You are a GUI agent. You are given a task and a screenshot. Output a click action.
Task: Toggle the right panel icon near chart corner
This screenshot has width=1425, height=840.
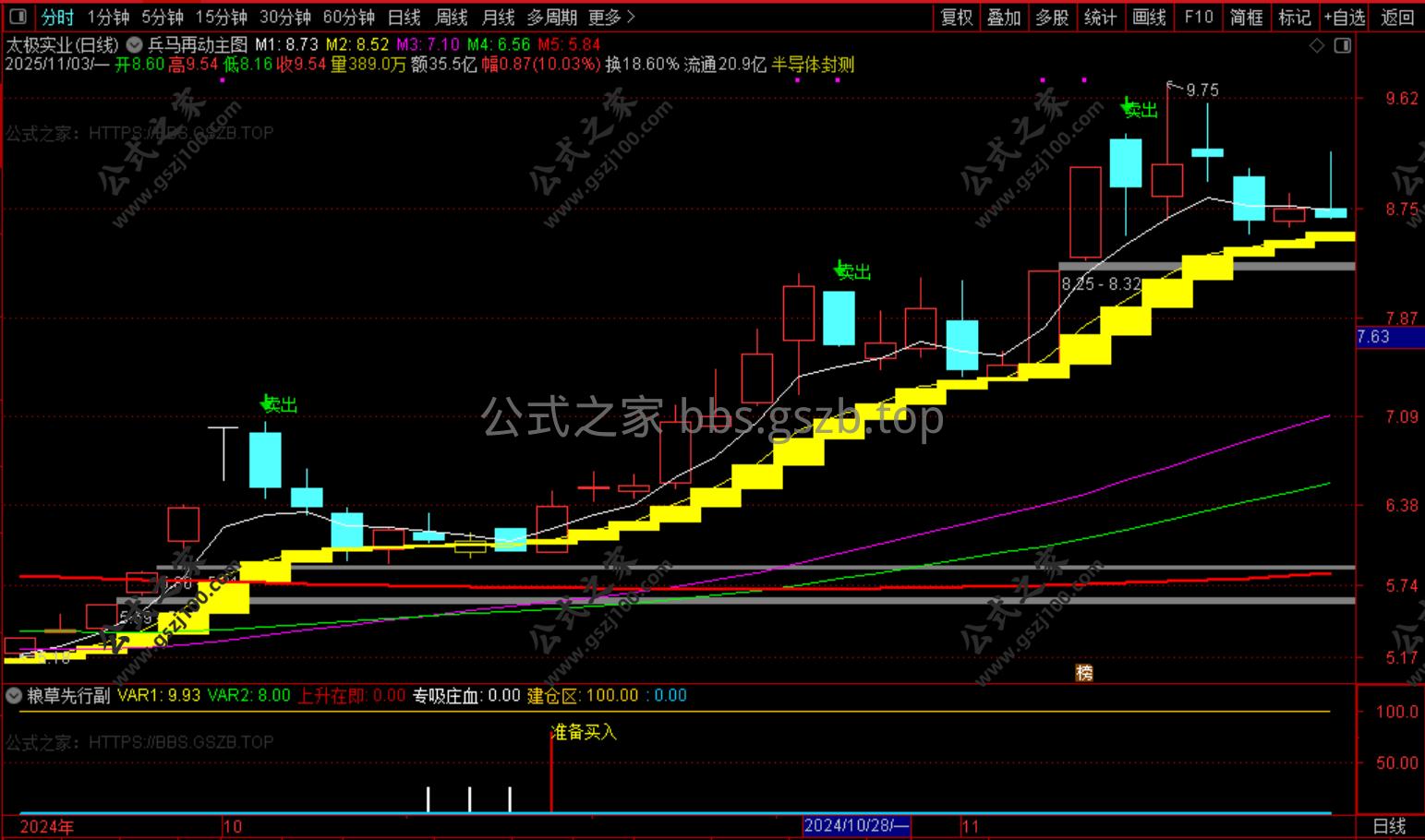(1343, 45)
